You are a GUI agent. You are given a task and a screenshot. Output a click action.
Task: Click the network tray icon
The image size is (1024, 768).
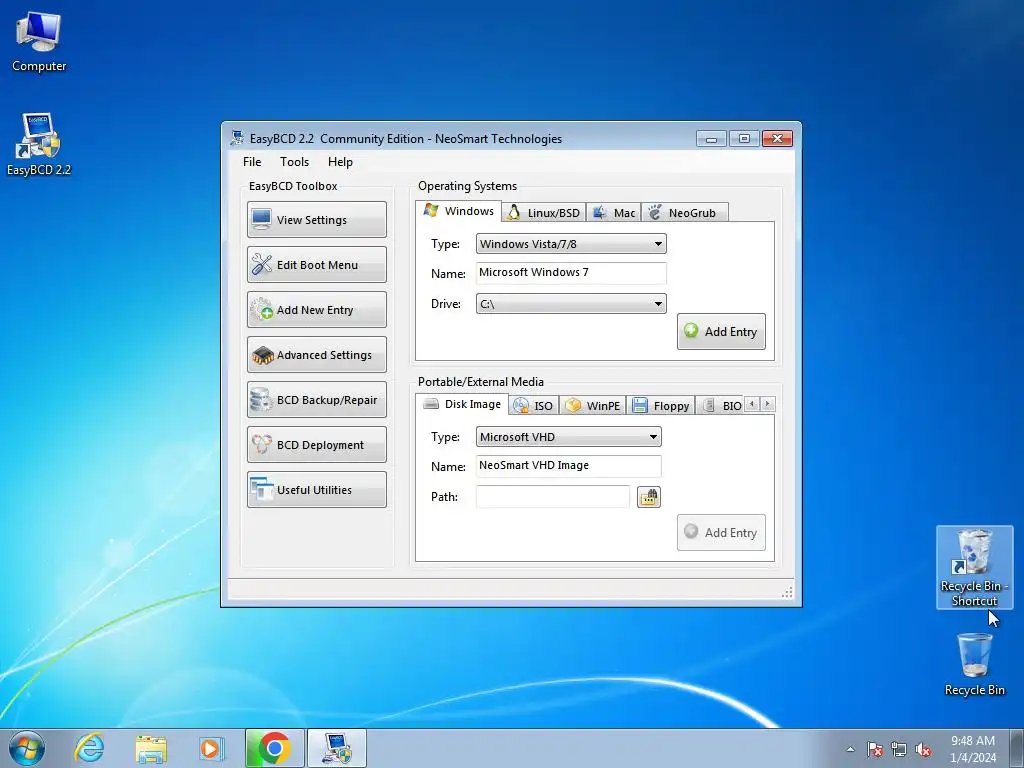point(899,749)
